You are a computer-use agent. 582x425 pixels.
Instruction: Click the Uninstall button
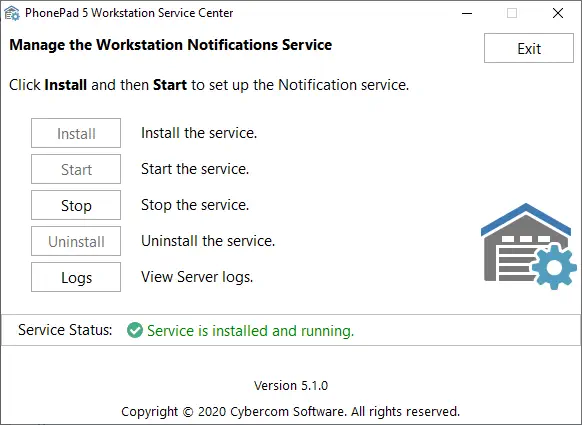pyautogui.click(x=76, y=241)
